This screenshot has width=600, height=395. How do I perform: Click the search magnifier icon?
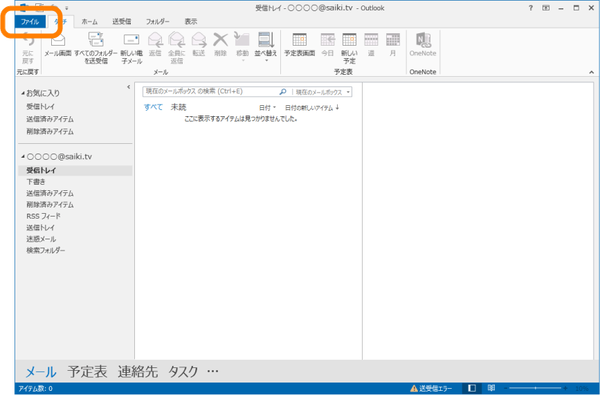pos(282,92)
